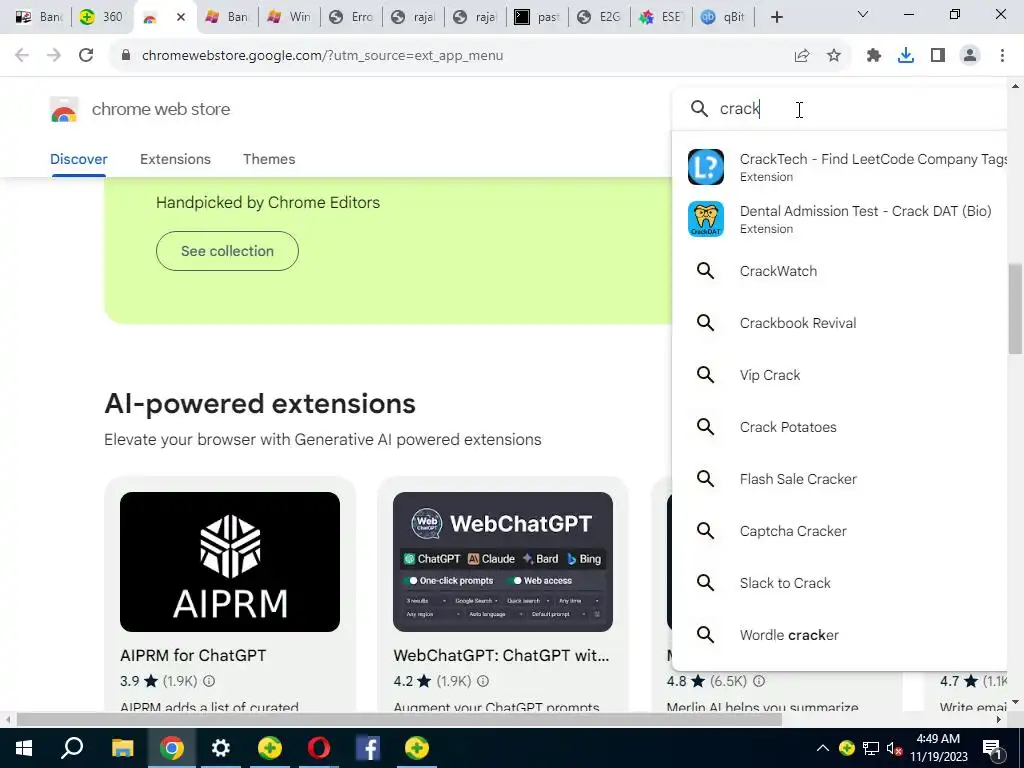Image resolution: width=1024 pixels, height=768 pixels.
Task: Share this page via the share icon
Action: click(802, 56)
